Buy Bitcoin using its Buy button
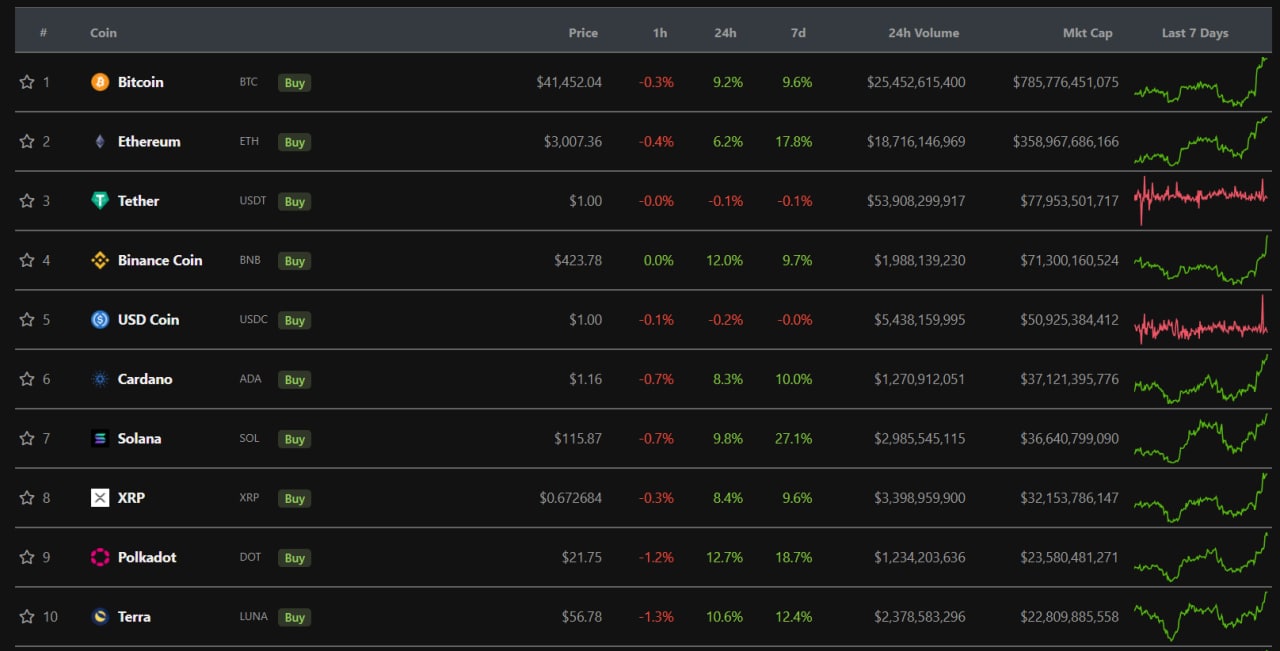This screenshot has height=651, width=1280. pyautogui.click(x=294, y=83)
